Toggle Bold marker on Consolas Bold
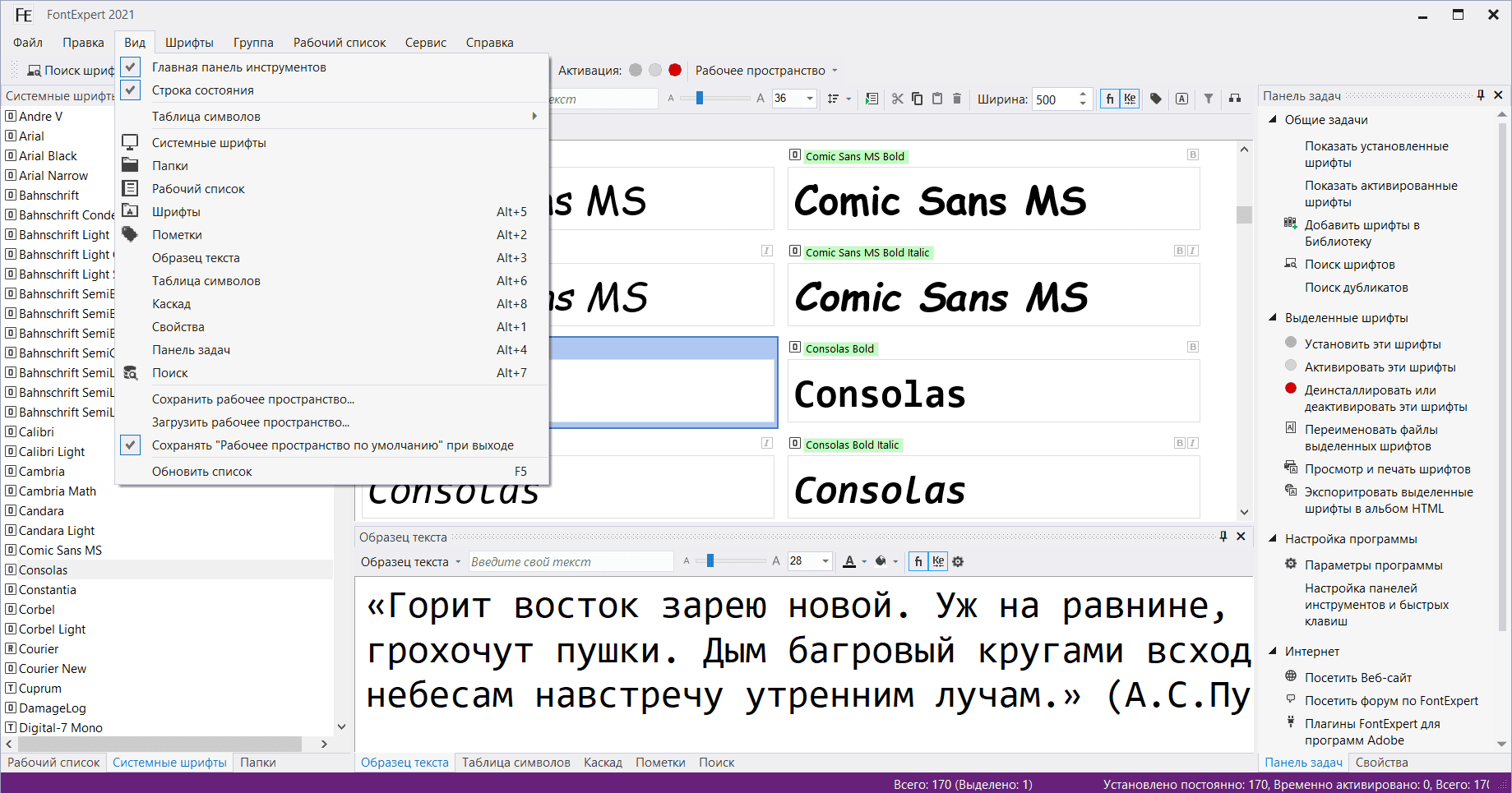This screenshot has width=1512, height=793. [1193, 347]
